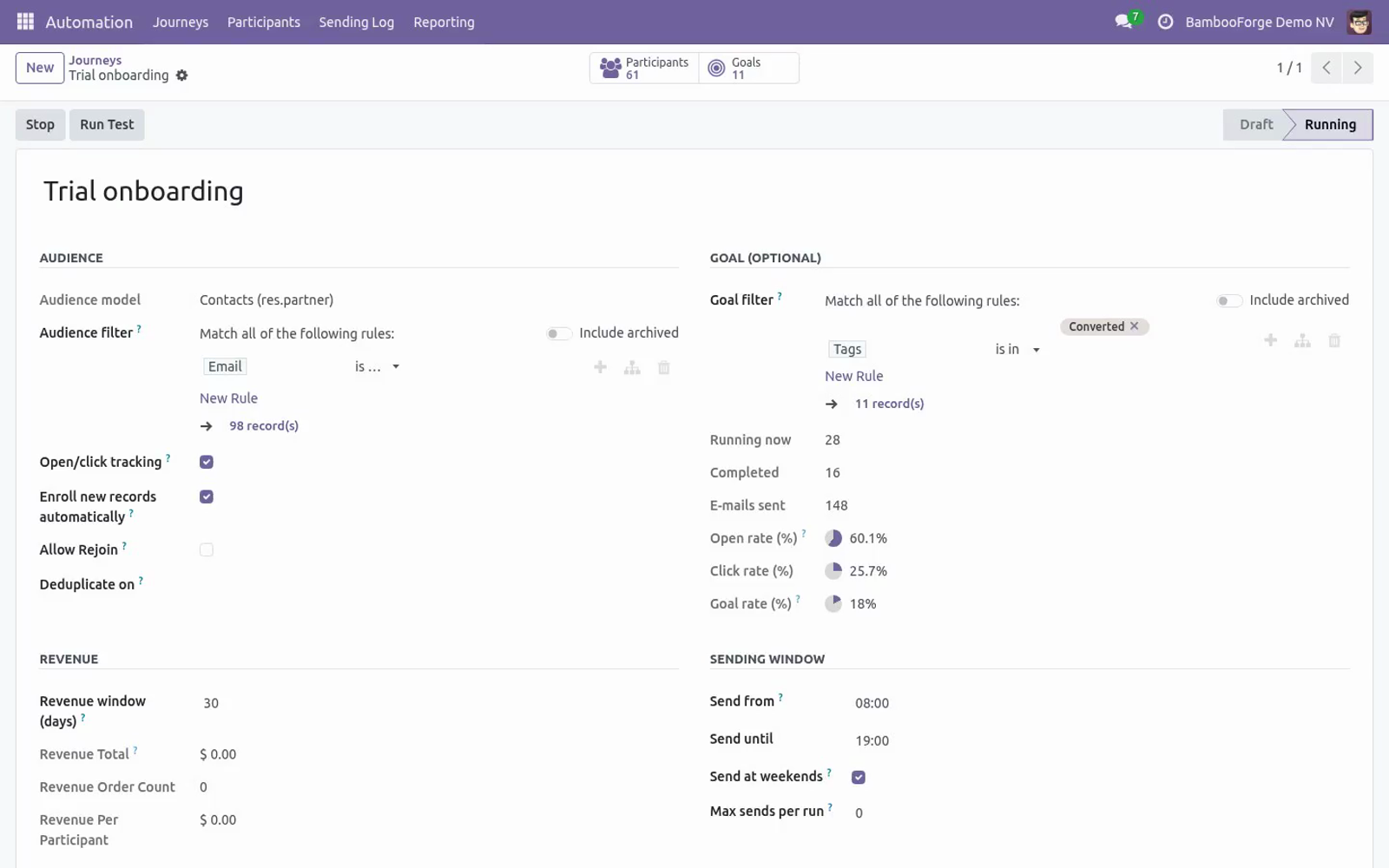This screenshot has height=868, width=1389.
Task: Open the activities clock icon
Action: (x=1166, y=22)
